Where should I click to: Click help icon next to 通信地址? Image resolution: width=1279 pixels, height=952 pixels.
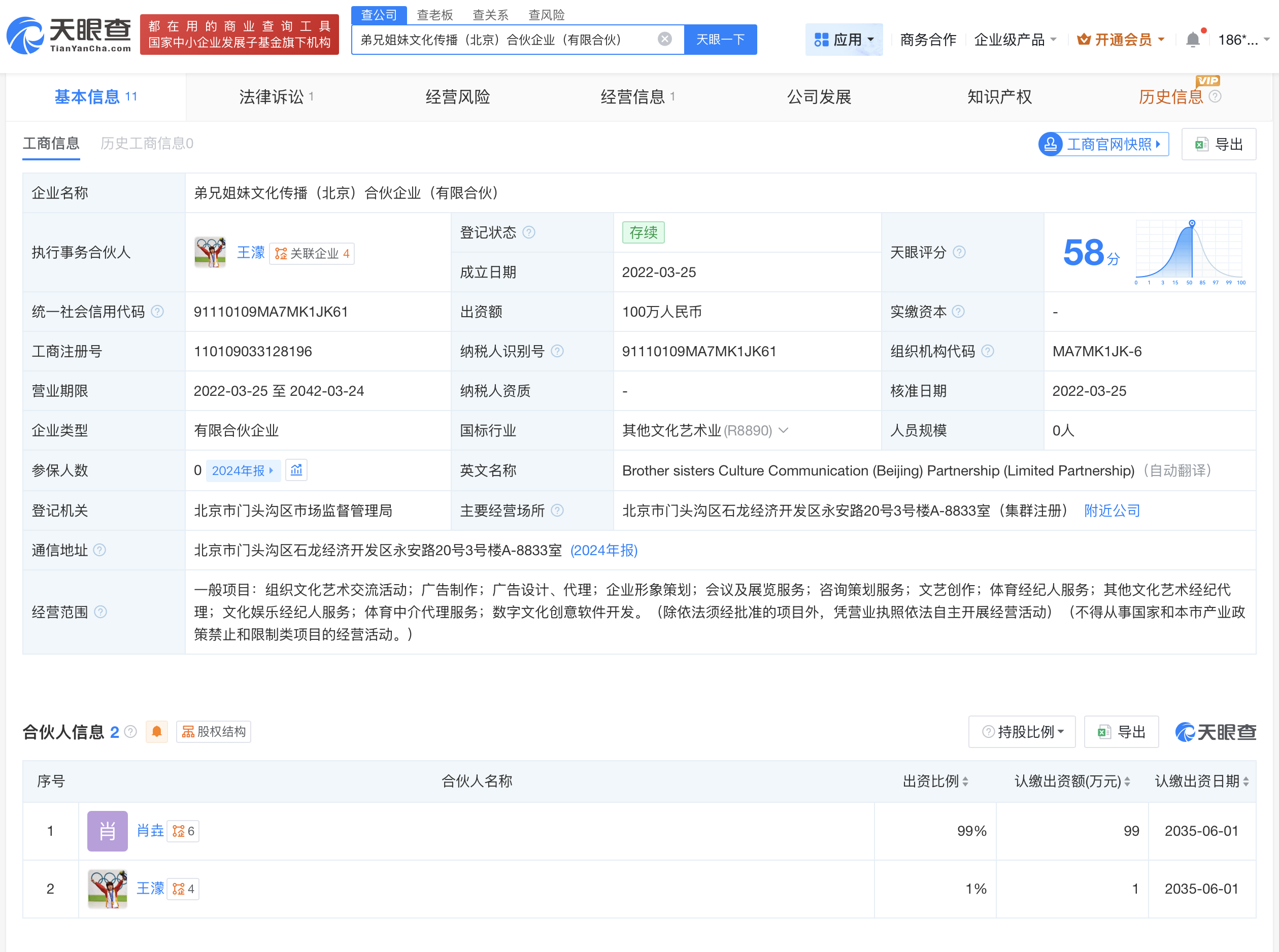[x=99, y=550]
